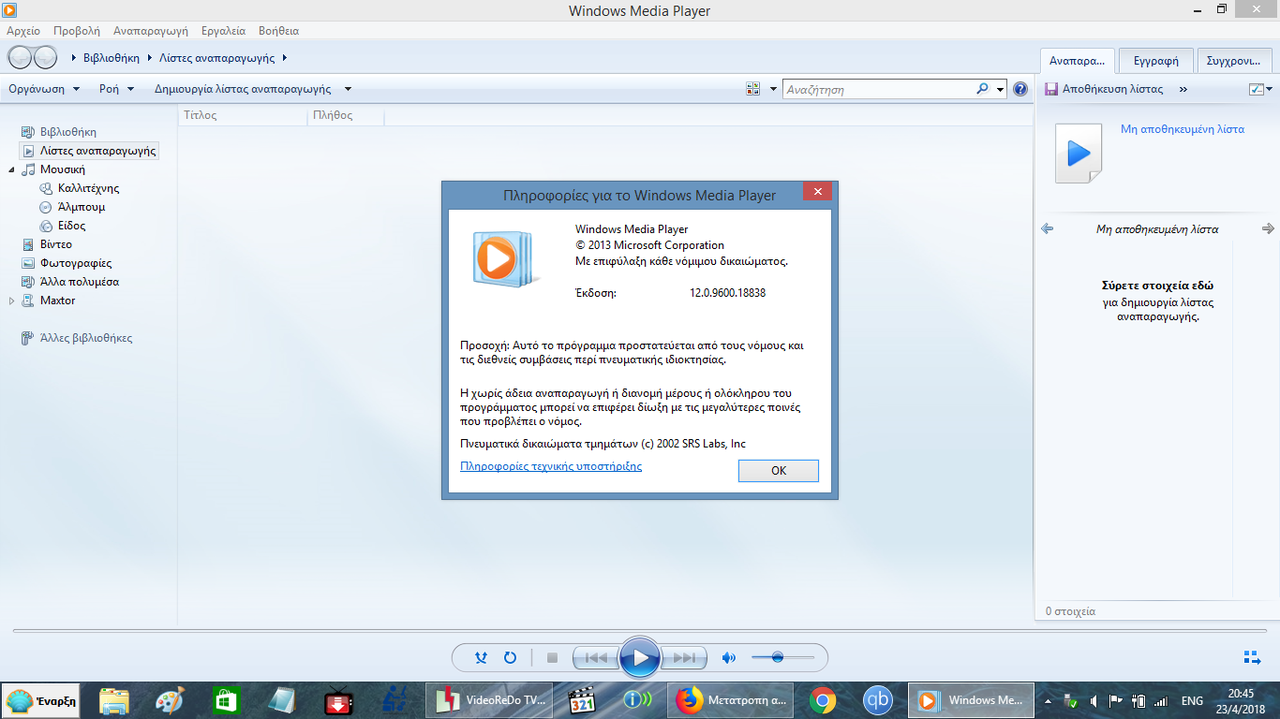Turn shuffle on in playback controls

(481, 658)
